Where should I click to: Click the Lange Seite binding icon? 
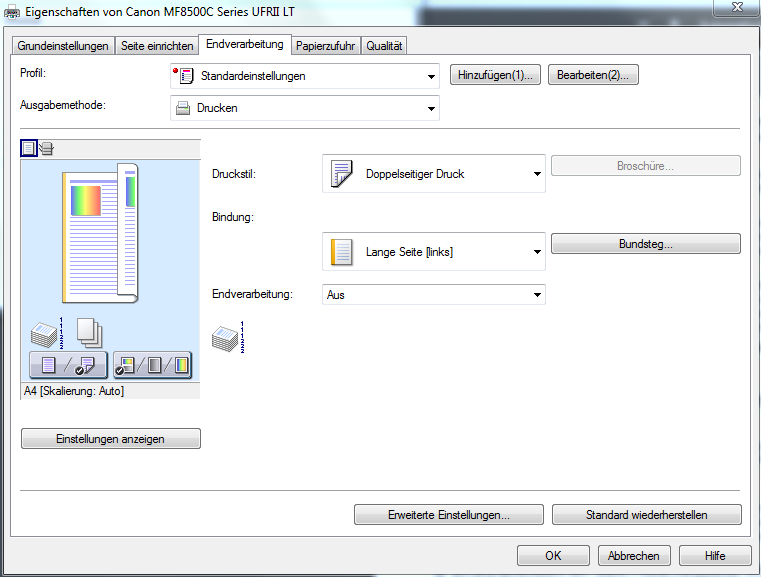[x=342, y=252]
